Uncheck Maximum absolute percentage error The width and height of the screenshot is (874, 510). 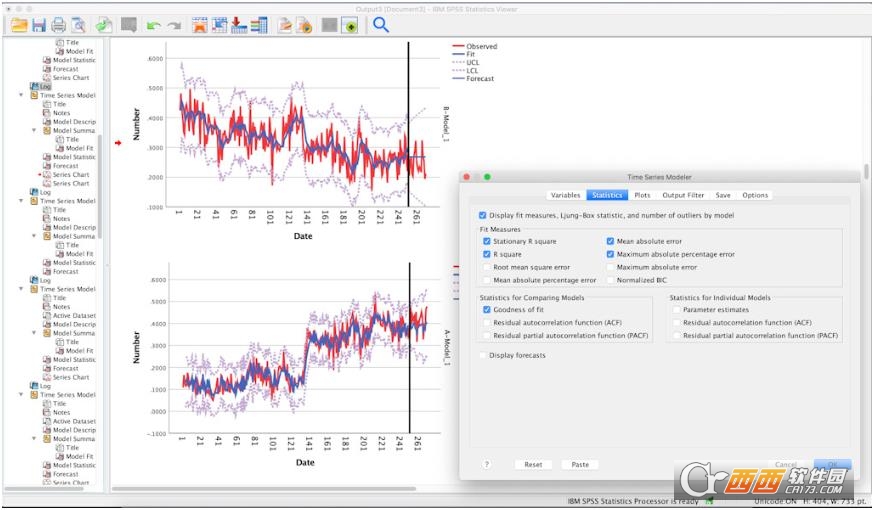[x=610, y=254]
